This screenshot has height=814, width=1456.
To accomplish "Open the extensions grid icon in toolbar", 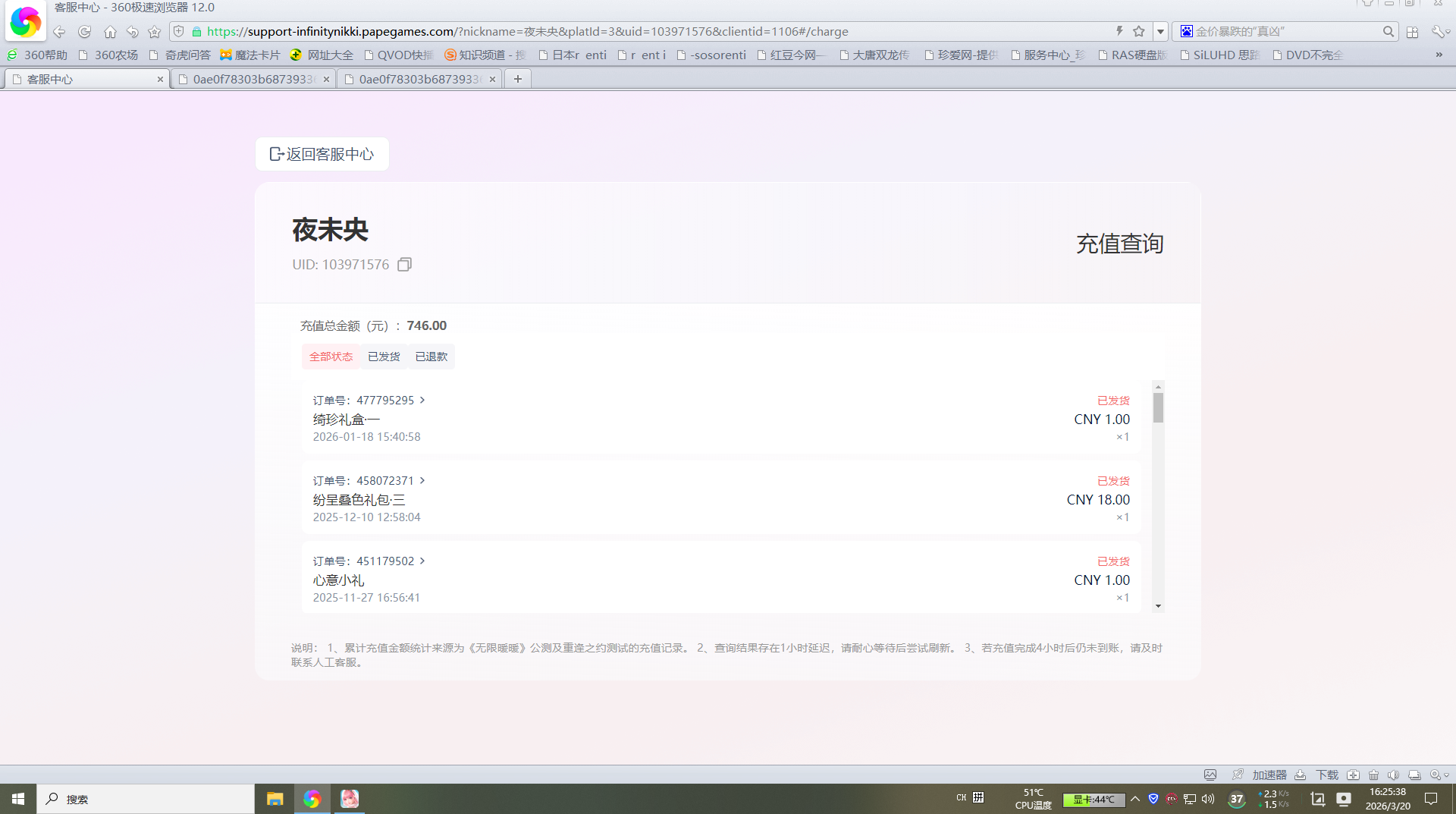I will (x=1412, y=32).
